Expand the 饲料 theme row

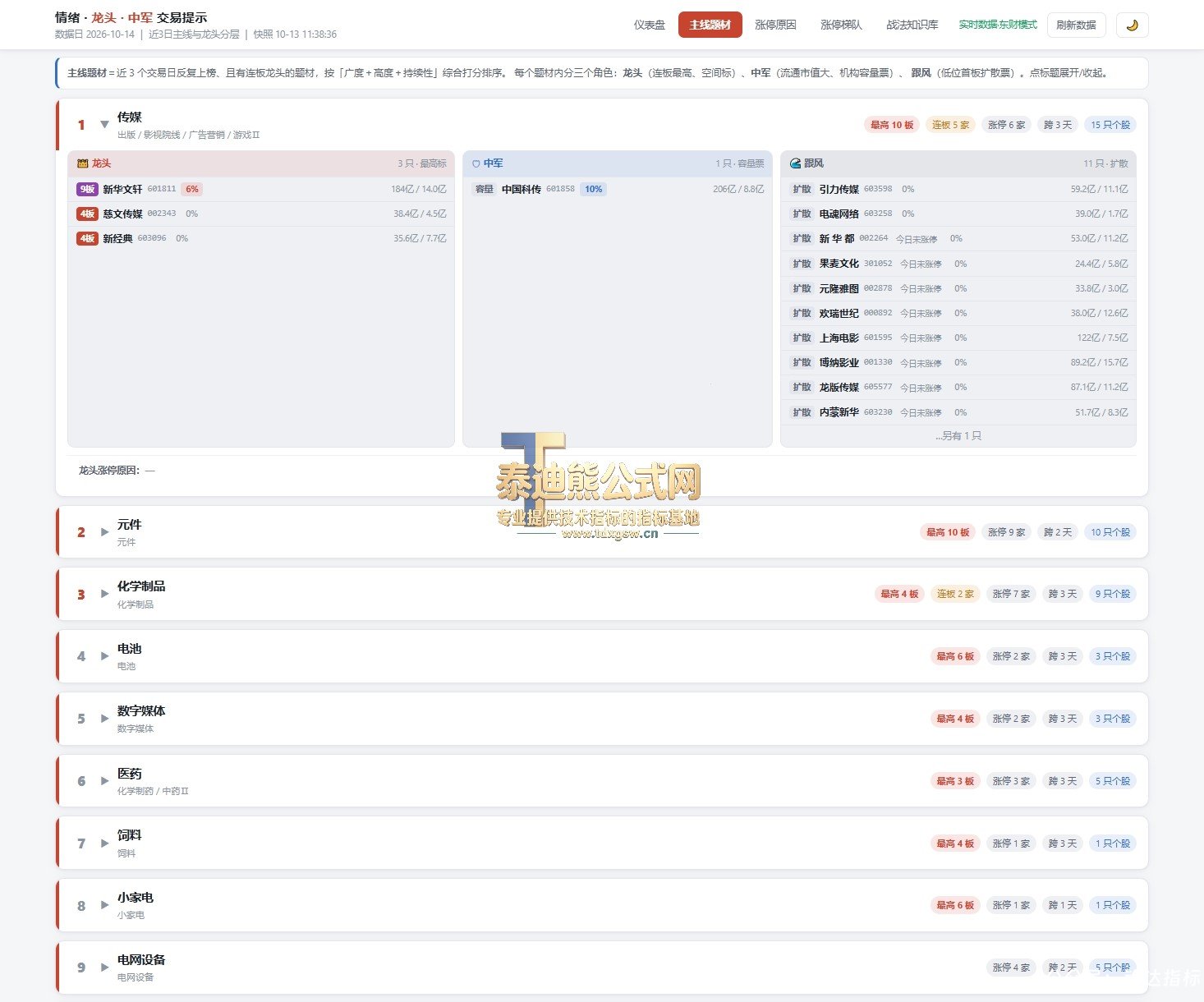coord(104,843)
